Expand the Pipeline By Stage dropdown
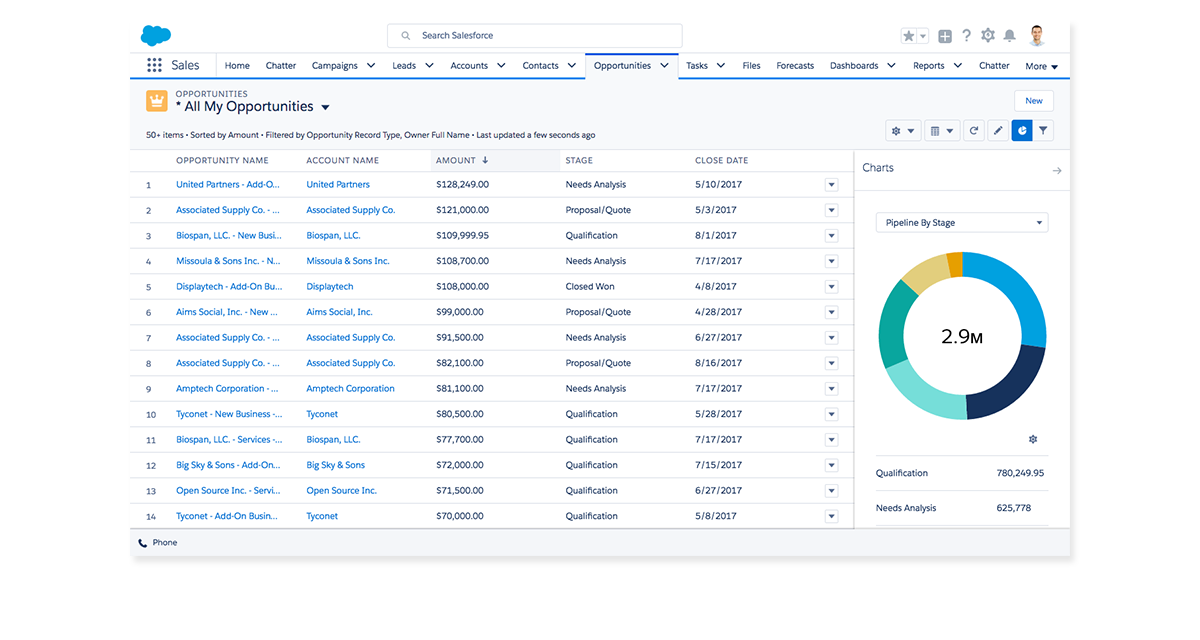 (962, 223)
